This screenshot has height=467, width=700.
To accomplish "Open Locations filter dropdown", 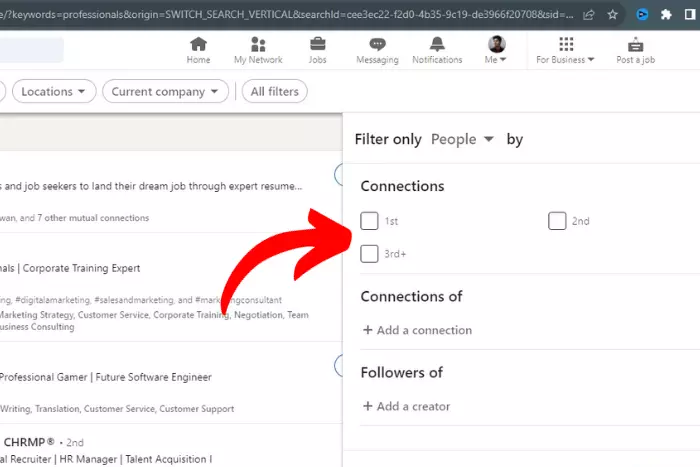I will click(54, 92).
